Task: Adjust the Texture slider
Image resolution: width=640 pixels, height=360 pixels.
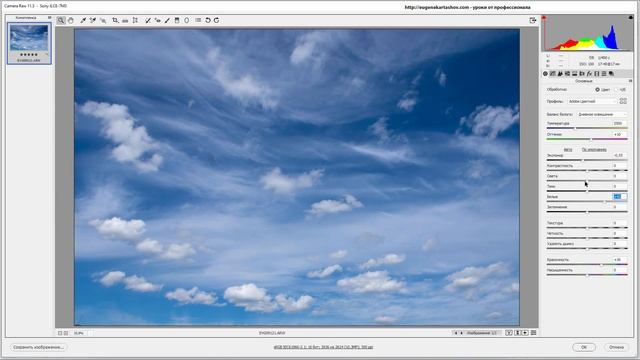Action: pos(587,228)
